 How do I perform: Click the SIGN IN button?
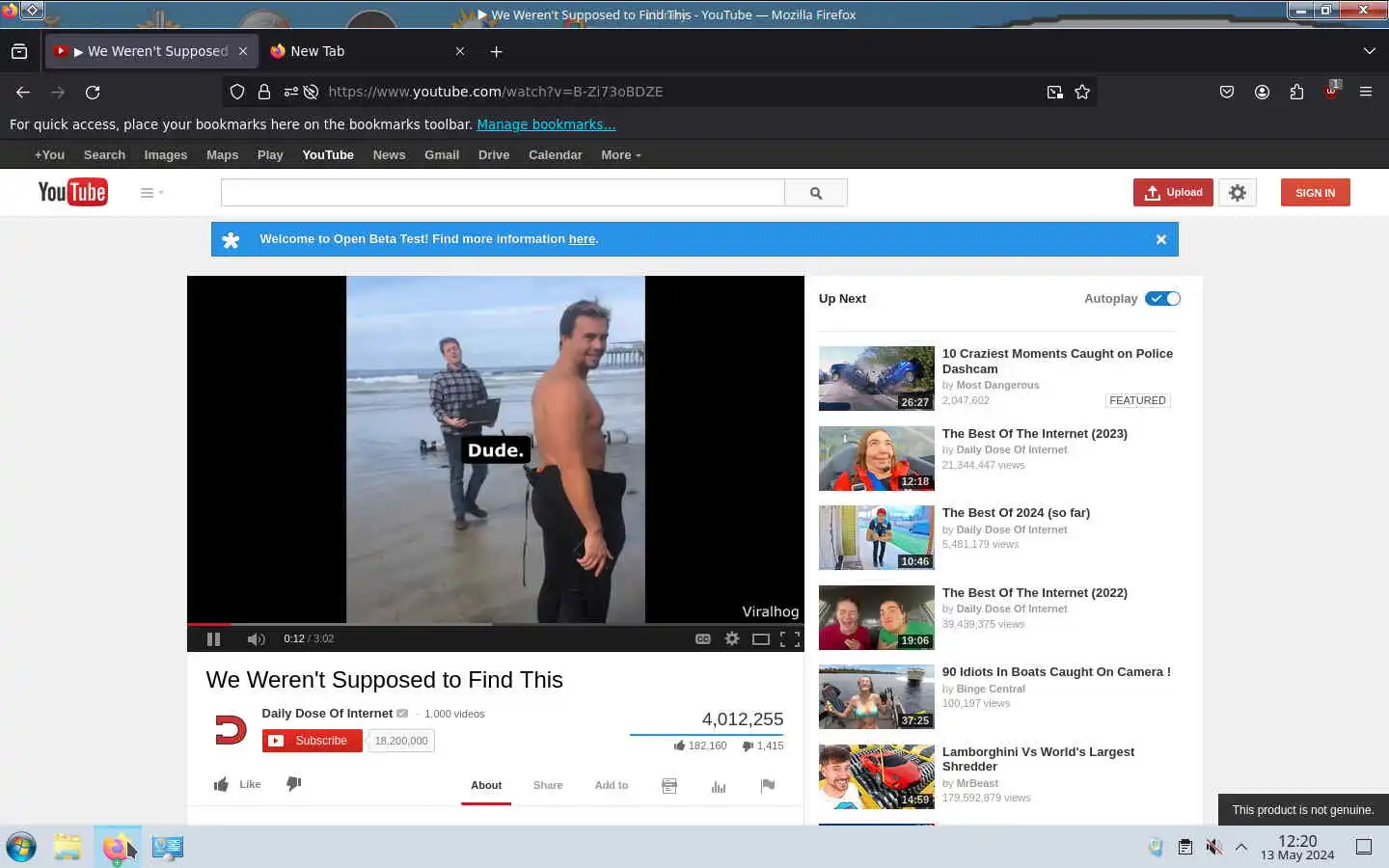(x=1315, y=193)
